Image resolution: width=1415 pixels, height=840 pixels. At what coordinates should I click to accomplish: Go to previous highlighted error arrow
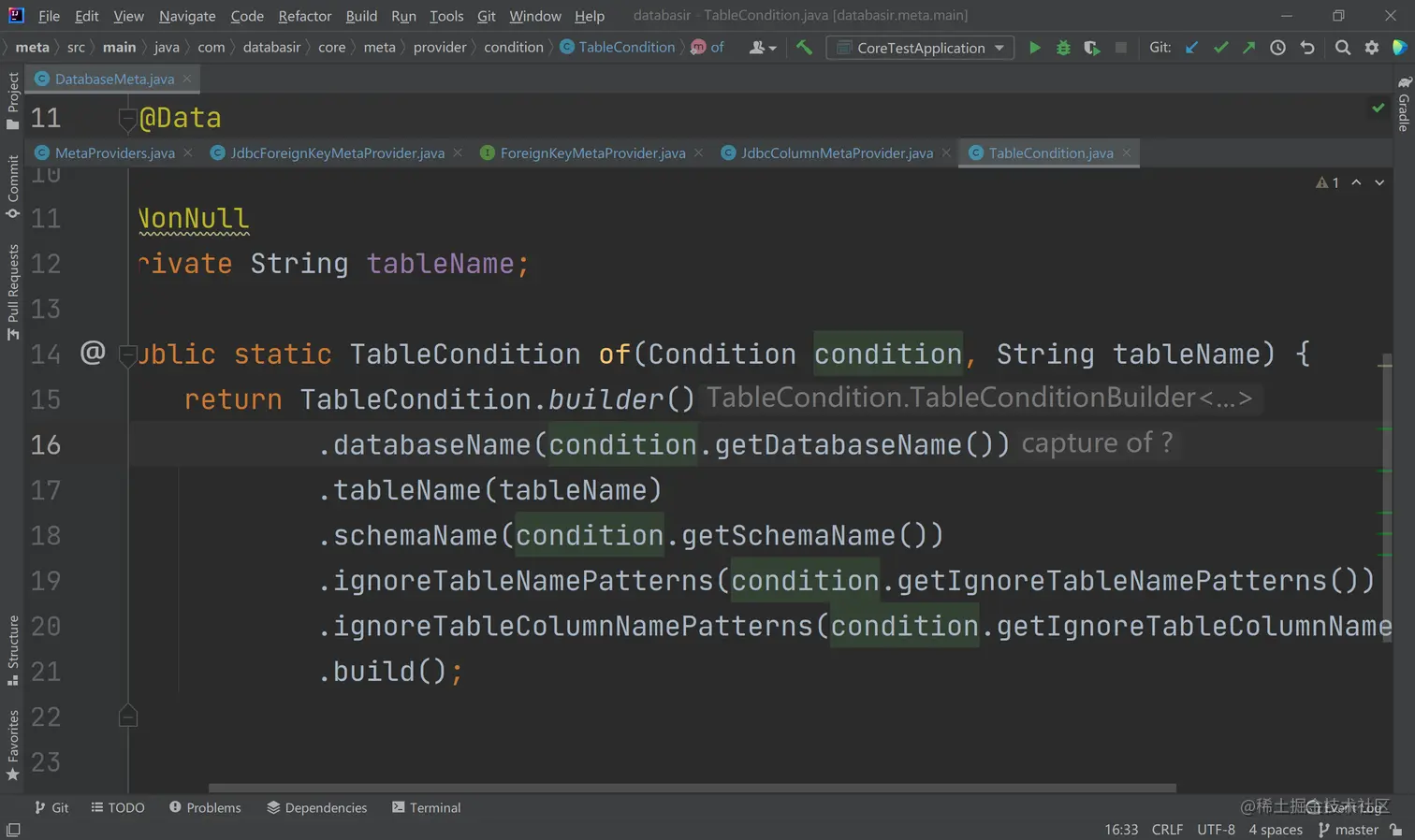[1356, 183]
